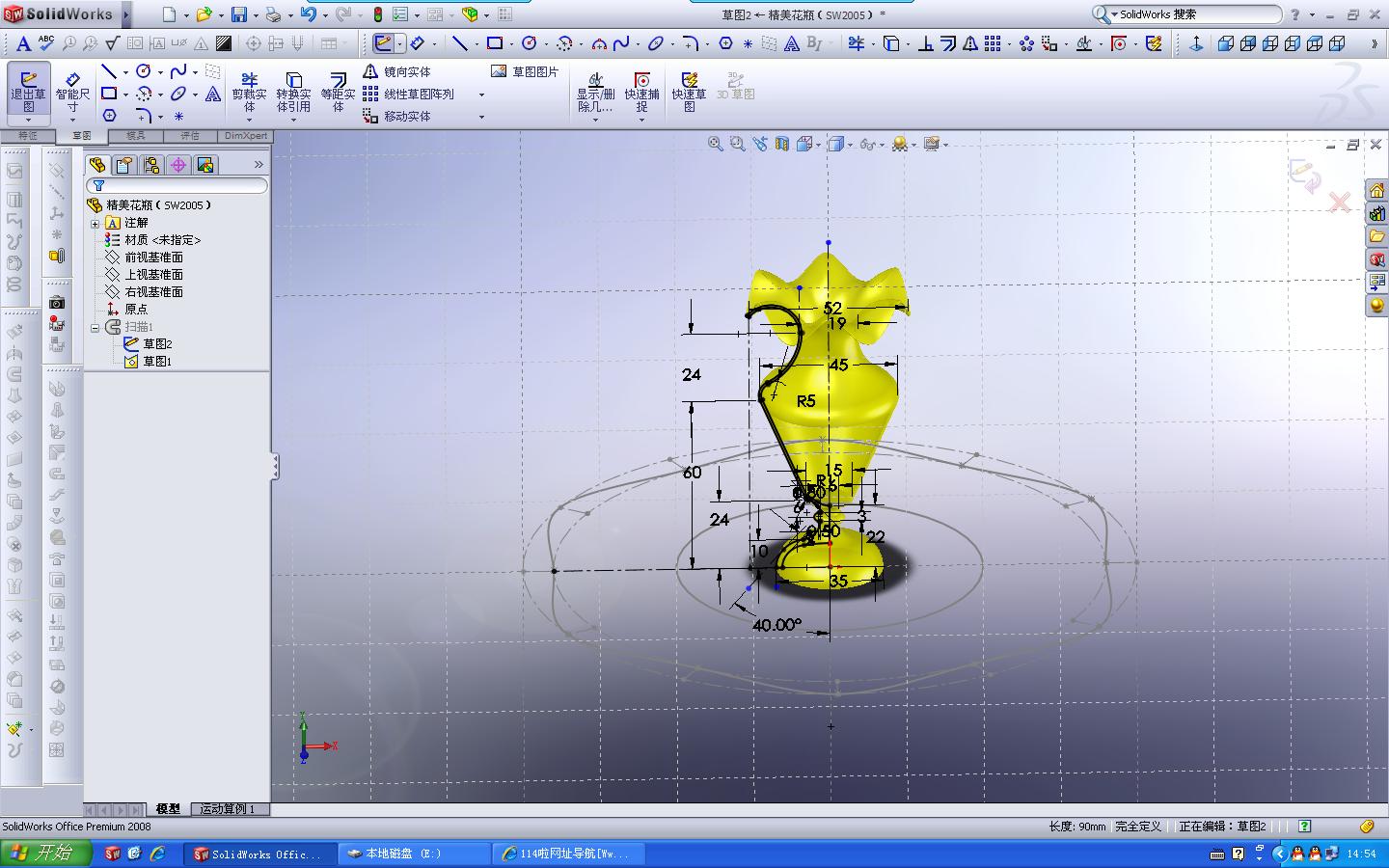Click the Quick Snaps (快速捕捉) button
This screenshot has height=868, width=1389.
click(641, 93)
